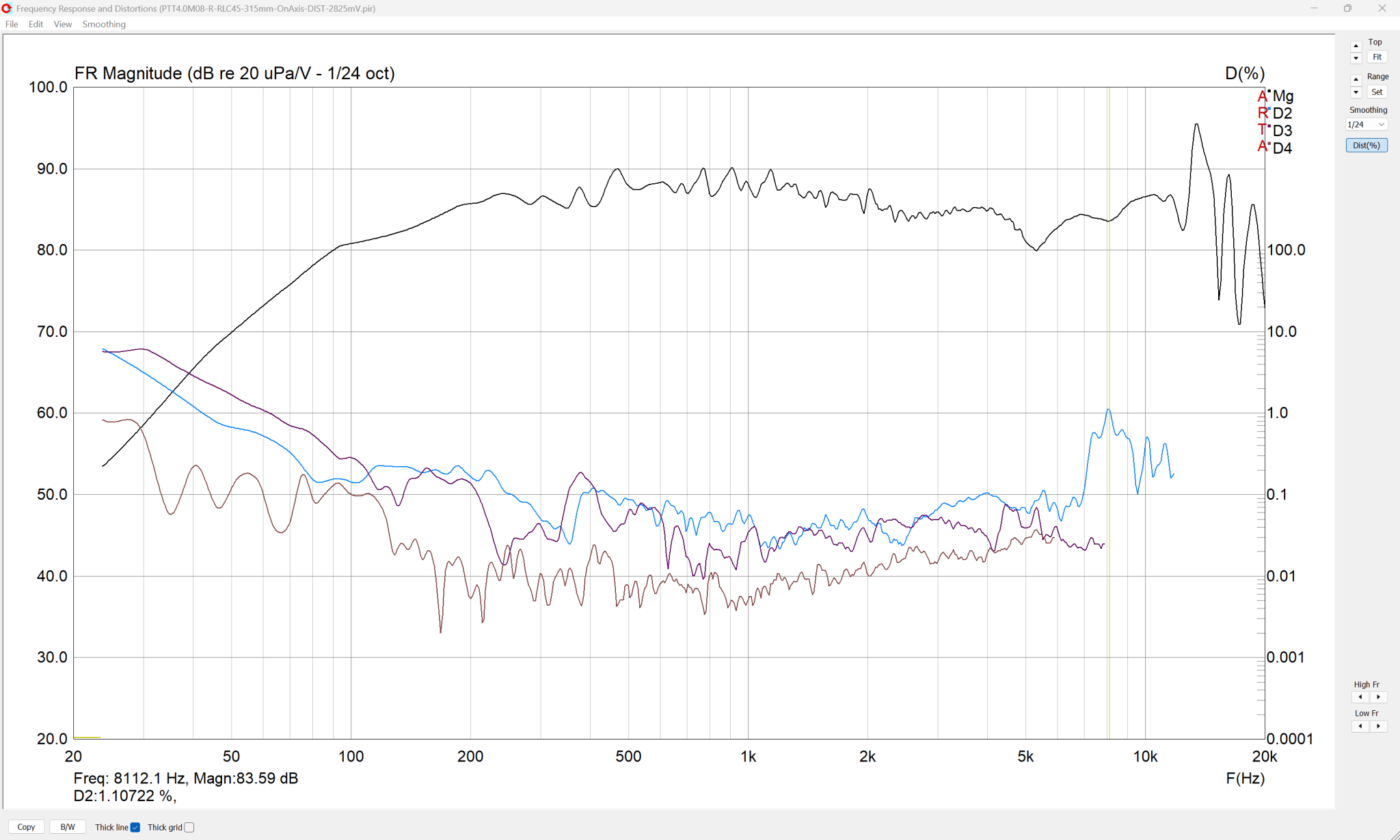Screen dimensions: 1400x840
Task: Decrease the Range with down arrow
Action: 1356,92
